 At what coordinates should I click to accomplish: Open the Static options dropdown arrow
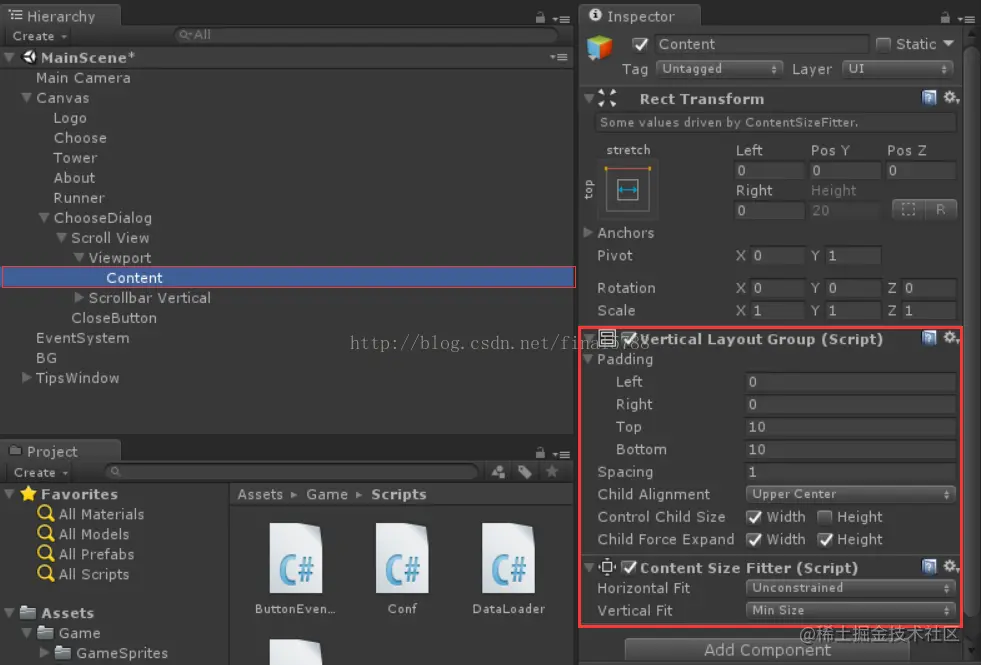[x=948, y=44]
